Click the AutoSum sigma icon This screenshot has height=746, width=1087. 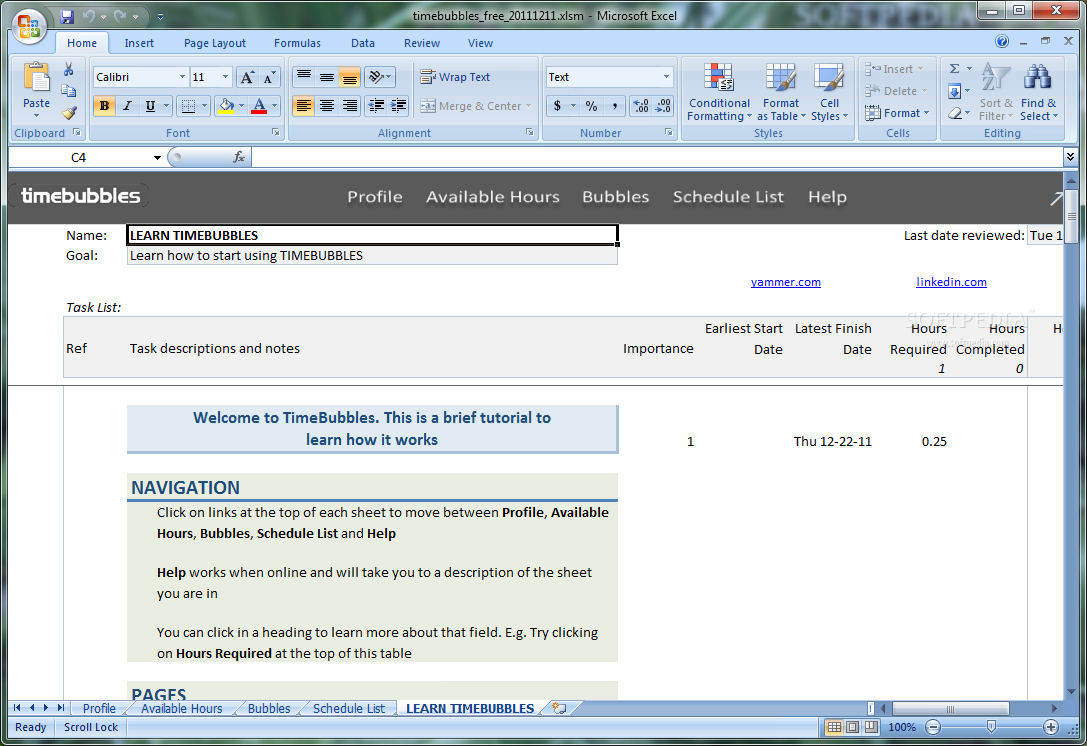pos(955,69)
